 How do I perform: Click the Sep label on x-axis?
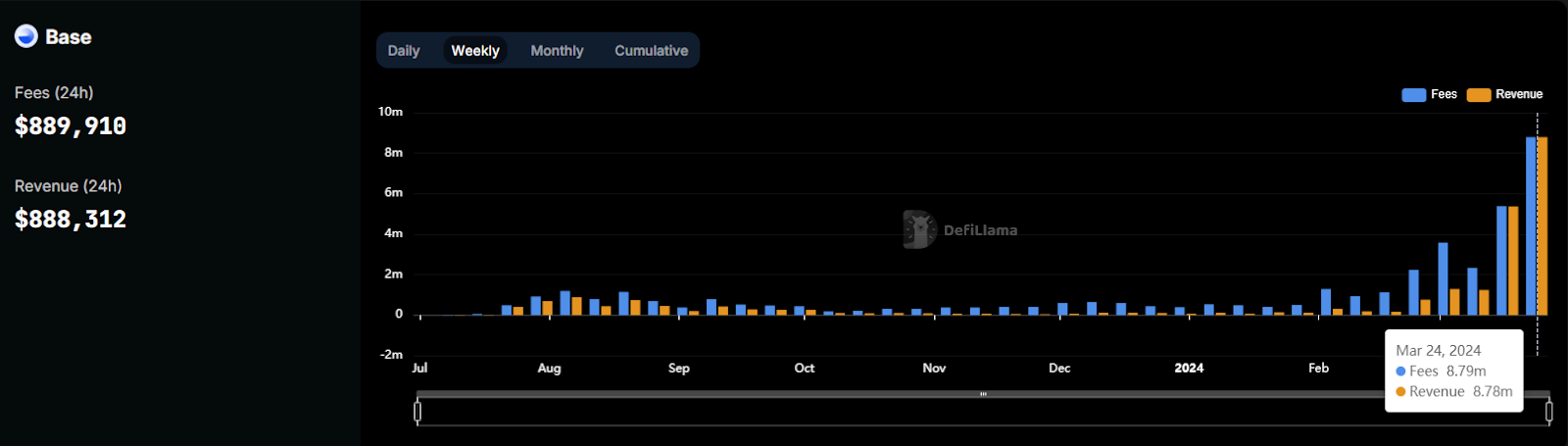(679, 368)
